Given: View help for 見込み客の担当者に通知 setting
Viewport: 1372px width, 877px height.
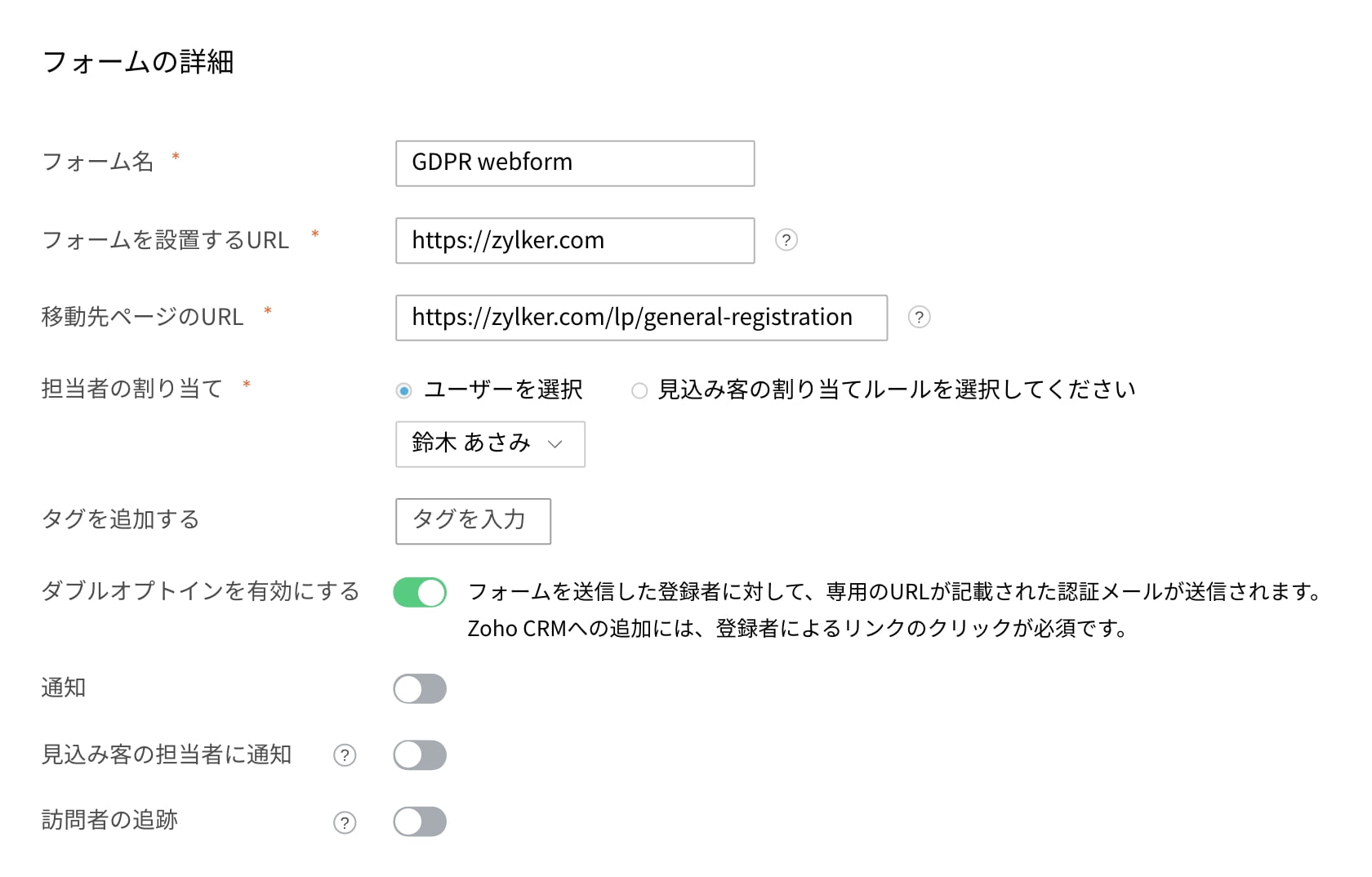Looking at the screenshot, I should [x=345, y=755].
